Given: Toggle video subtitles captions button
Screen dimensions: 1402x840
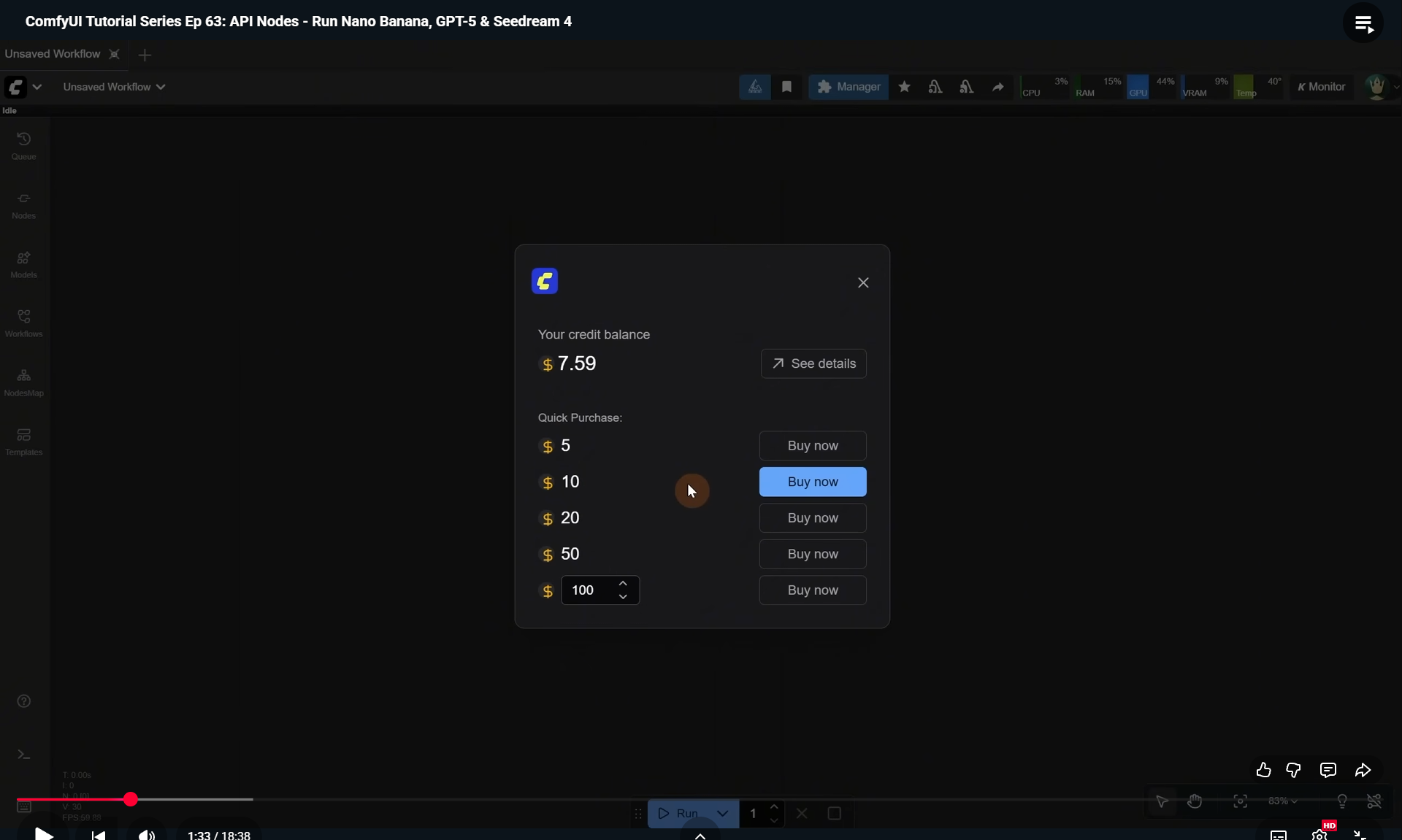Looking at the screenshot, I should pos(1278,835).
